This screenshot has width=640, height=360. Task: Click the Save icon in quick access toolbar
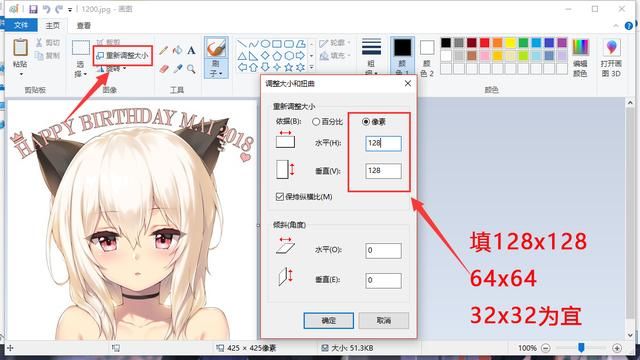(x=33, y=9)
